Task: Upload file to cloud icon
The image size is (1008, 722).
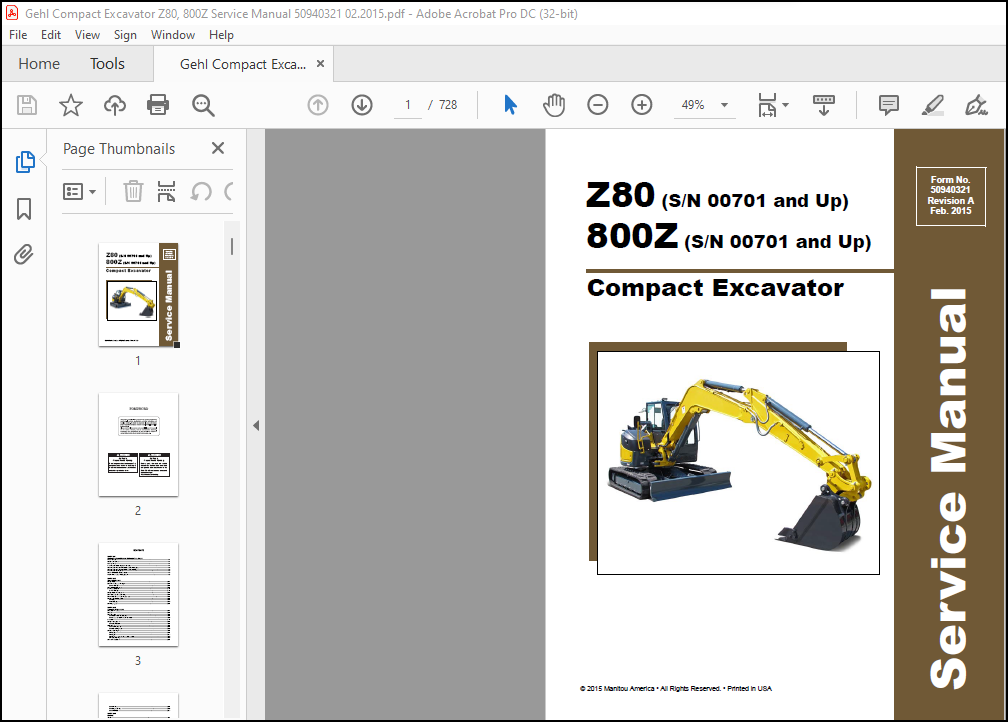Action: 115,105
